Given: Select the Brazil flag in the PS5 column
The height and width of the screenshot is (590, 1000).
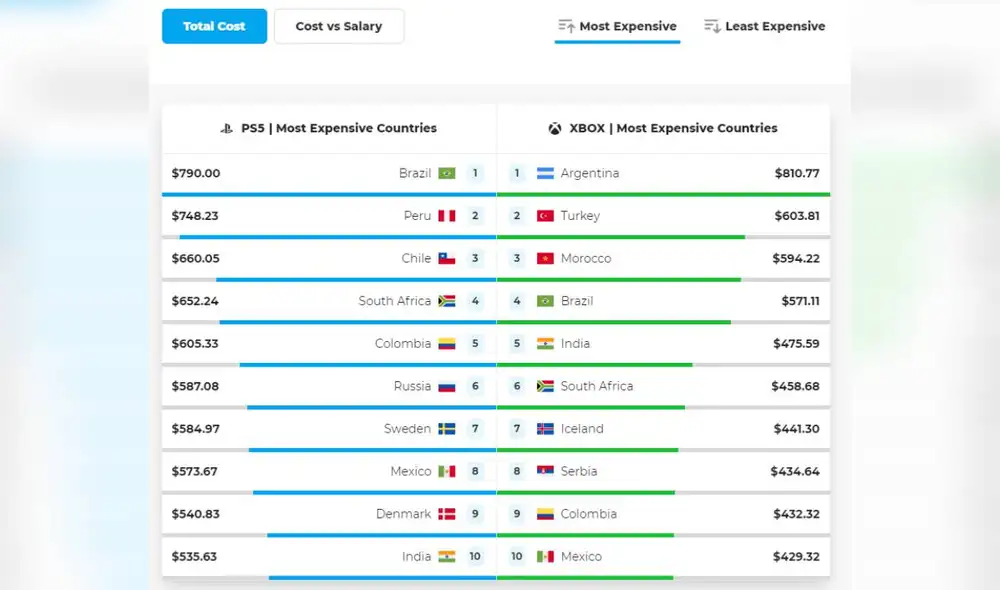Looking at the screenshot, I should [x=447, y=172].
